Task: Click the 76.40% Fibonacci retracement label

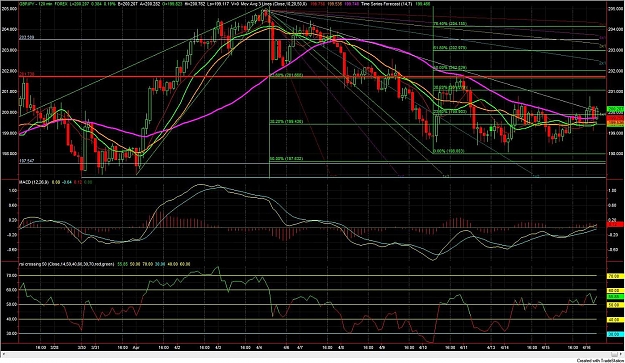Action: coord(450,24)
